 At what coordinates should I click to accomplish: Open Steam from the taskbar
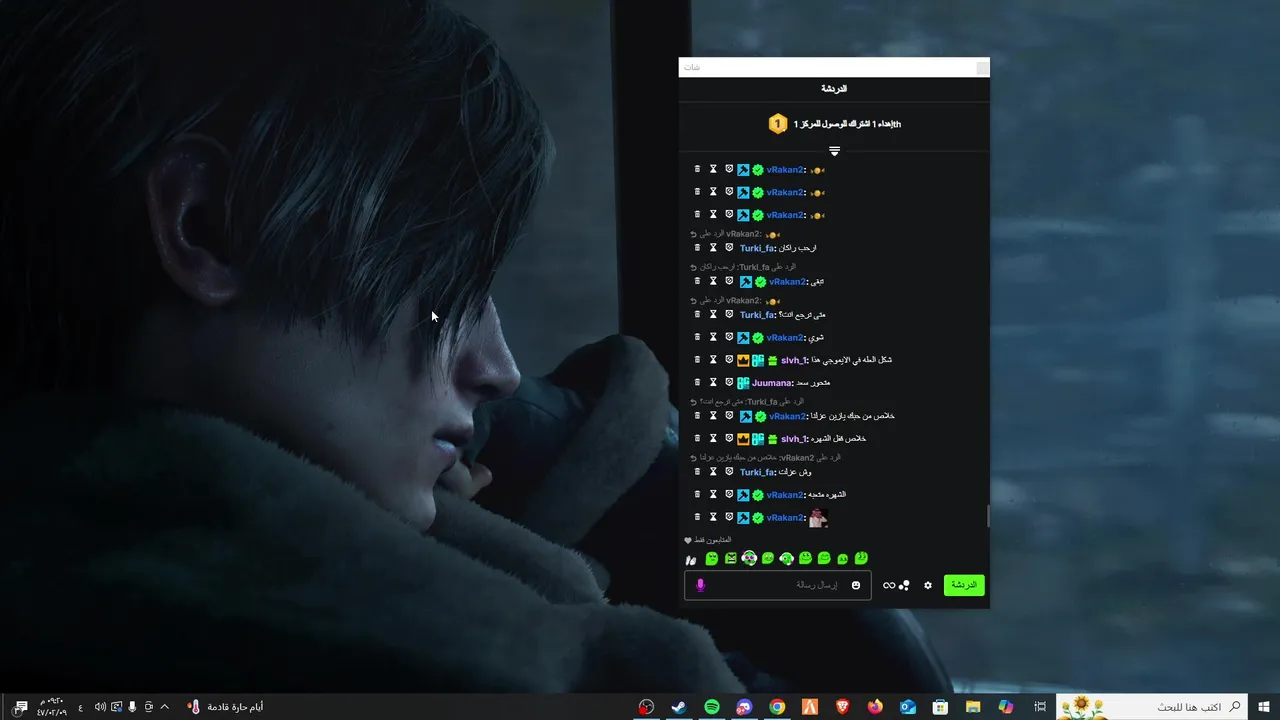tap(679, 707)
